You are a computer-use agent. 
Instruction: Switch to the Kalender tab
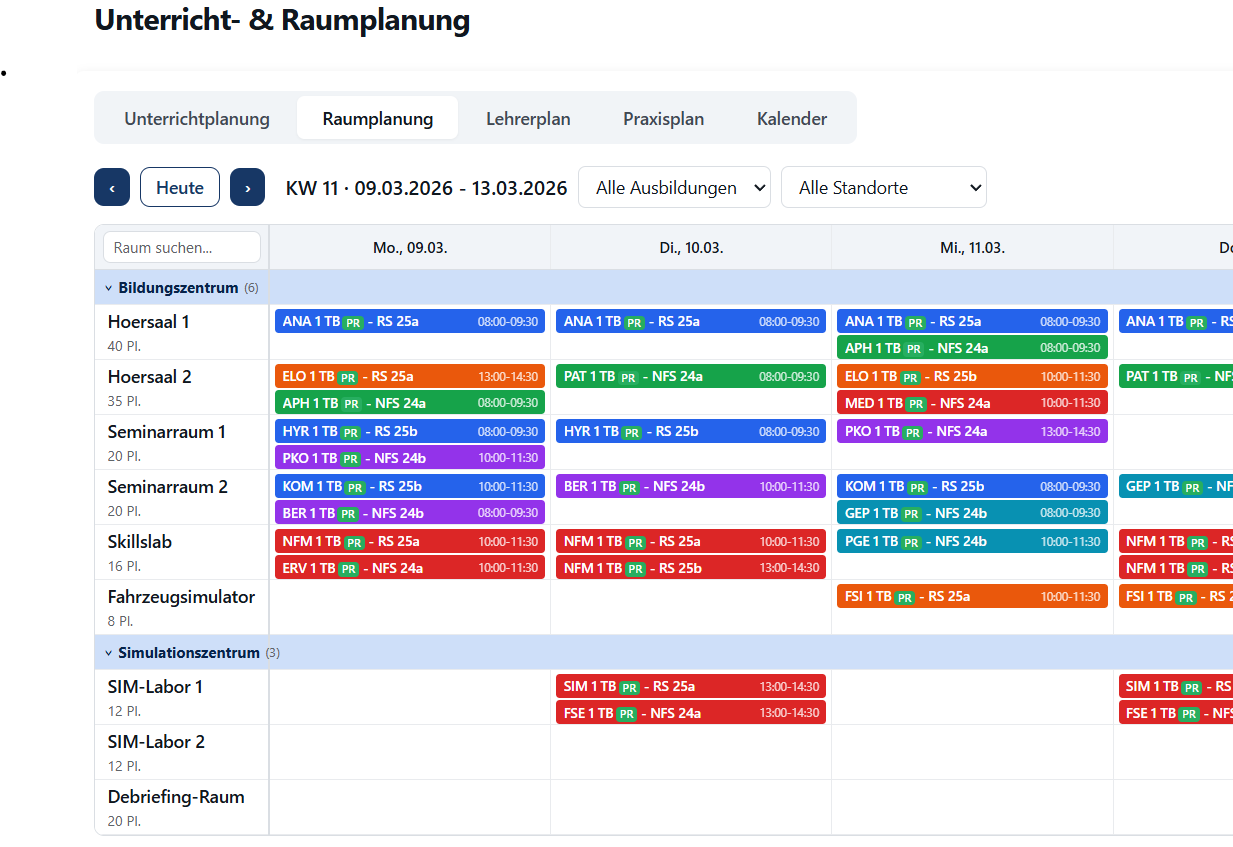coord(792,119)
